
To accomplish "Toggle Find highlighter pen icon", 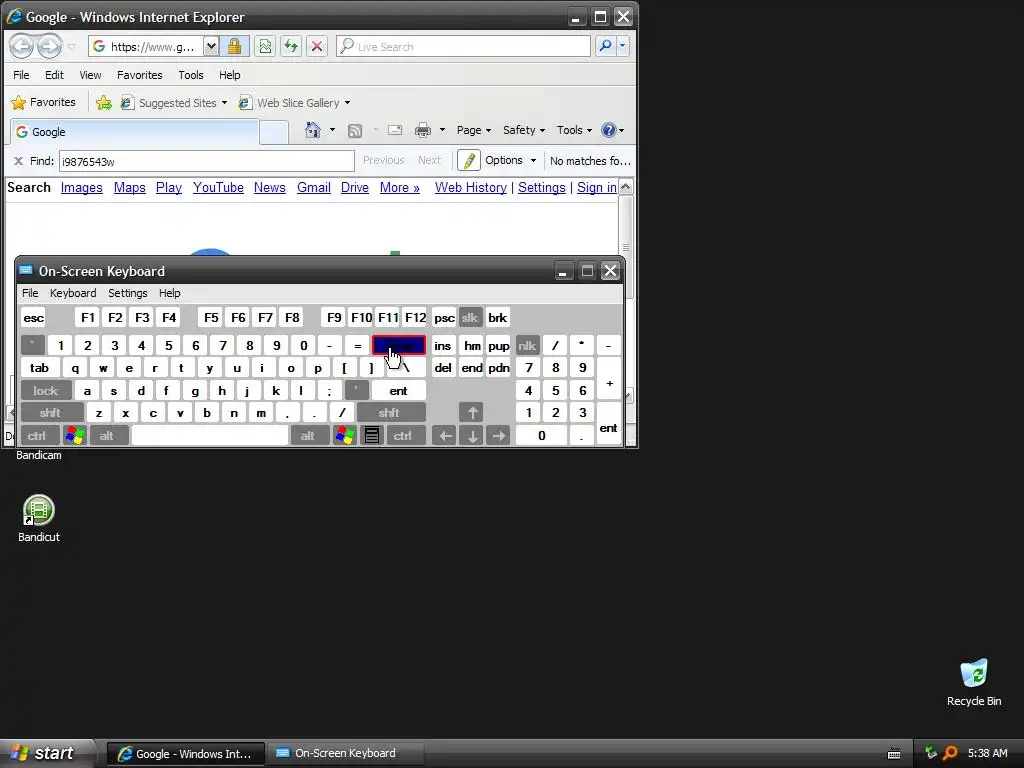I will (x=468, y=160).
